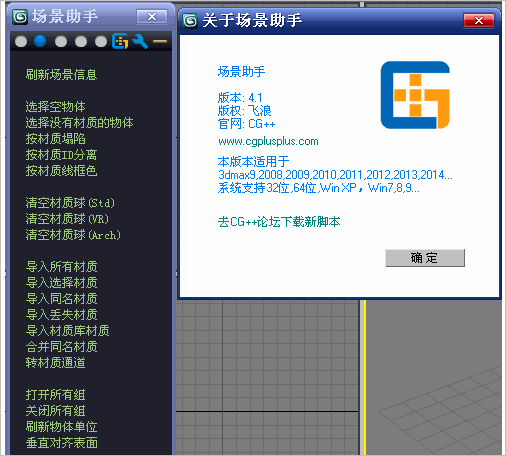506x456 pixels.
Task: Click 清空材质球 (Arch)
Action: pyautogui.click(x=73, y=235)
